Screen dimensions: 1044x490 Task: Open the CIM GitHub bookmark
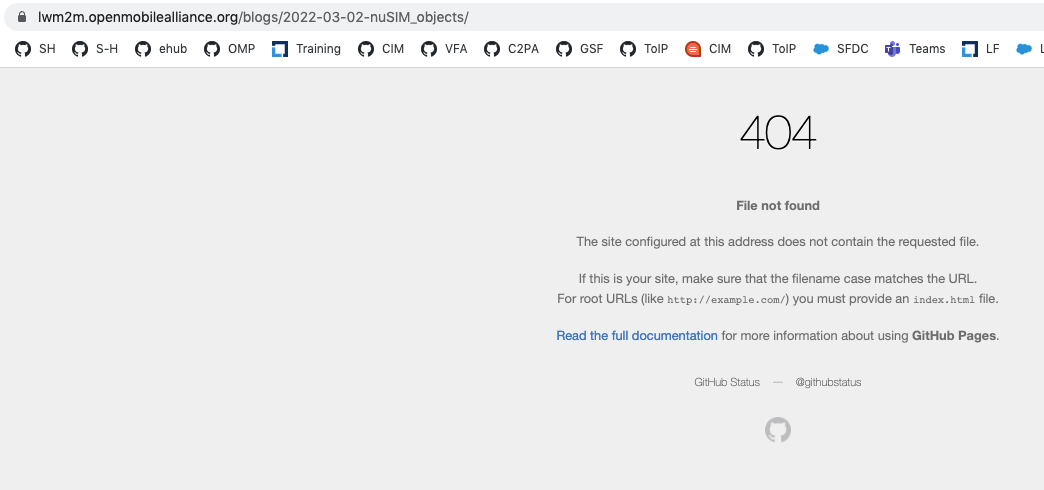pos(382,49)
